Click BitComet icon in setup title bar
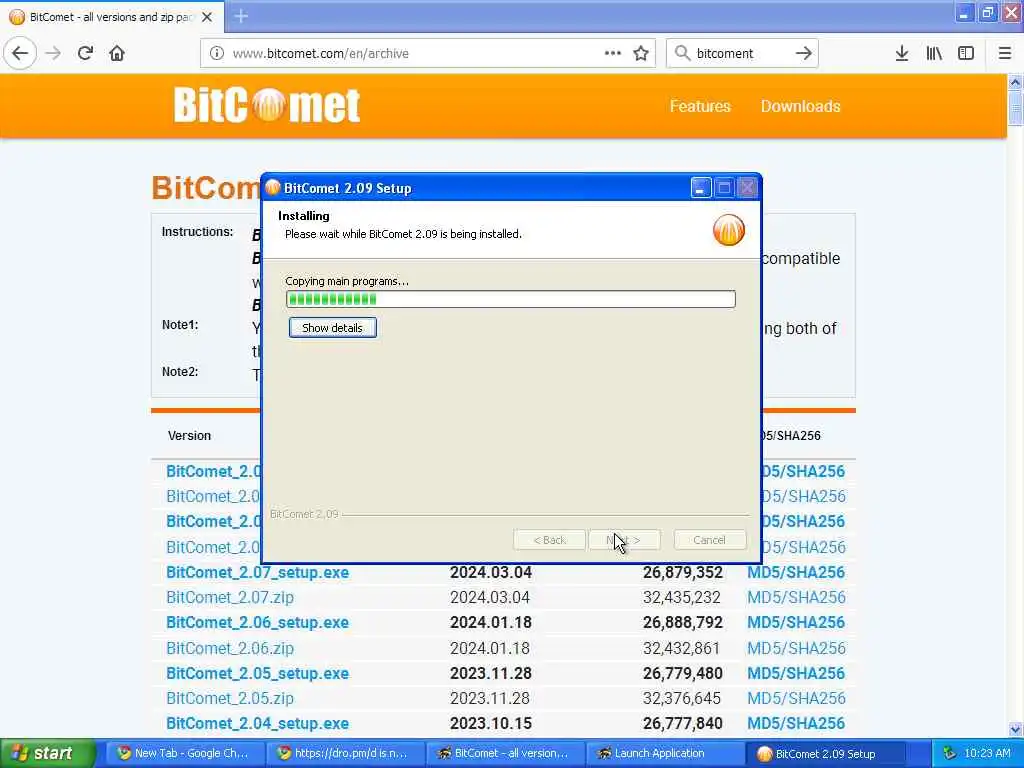The height and width of the screenshot is (768, 1024). 273,188
